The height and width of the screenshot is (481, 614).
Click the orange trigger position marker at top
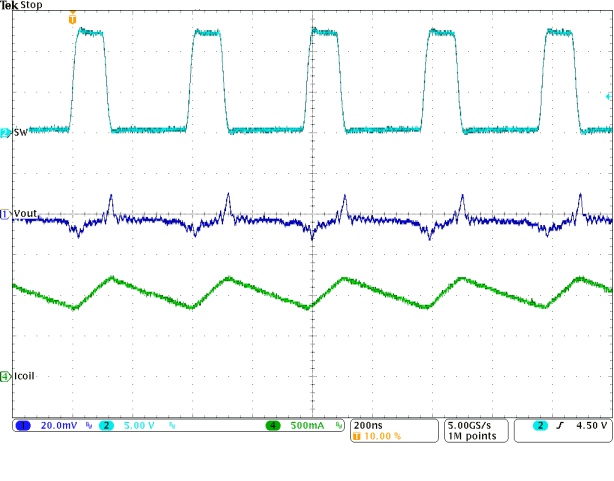(x=71, y=19)
